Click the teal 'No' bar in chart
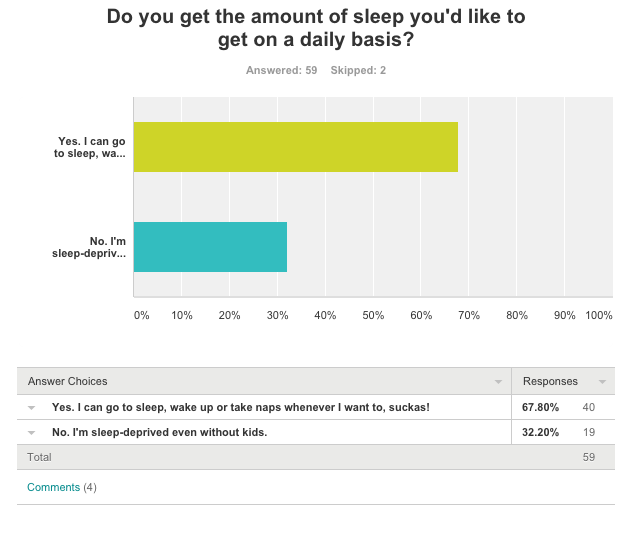Screen dimensions: 635x535 tap(210, 247)
